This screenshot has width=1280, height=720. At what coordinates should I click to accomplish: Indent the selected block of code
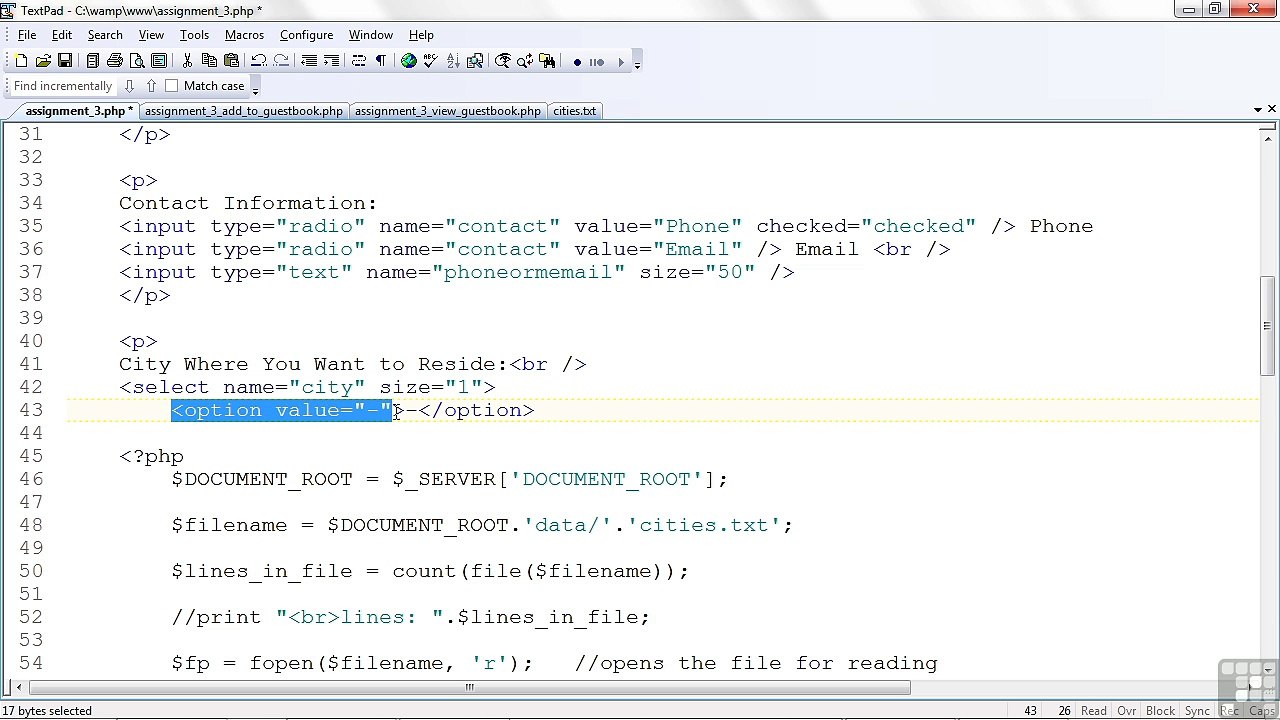[331, 61]
